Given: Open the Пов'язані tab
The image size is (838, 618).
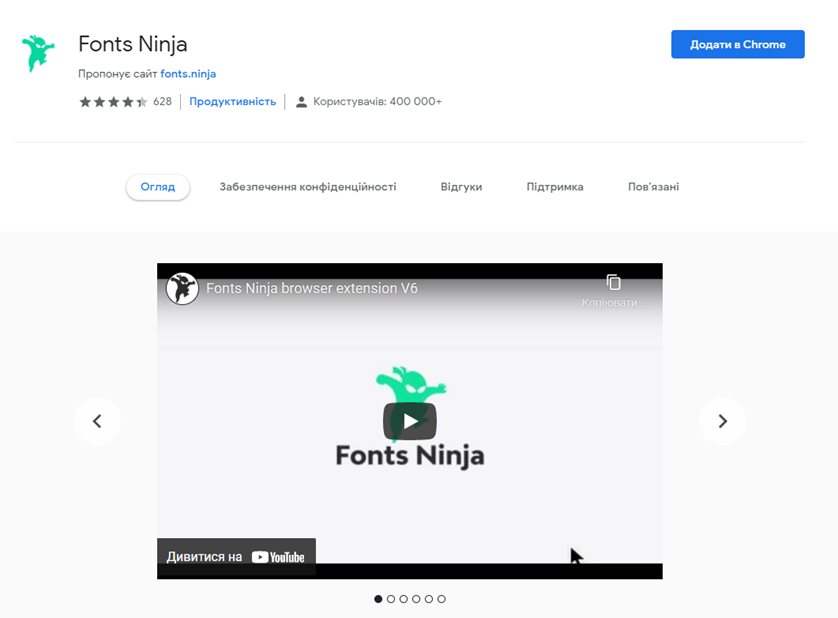Looking at the screenshot, I should (x=653, y=187).
